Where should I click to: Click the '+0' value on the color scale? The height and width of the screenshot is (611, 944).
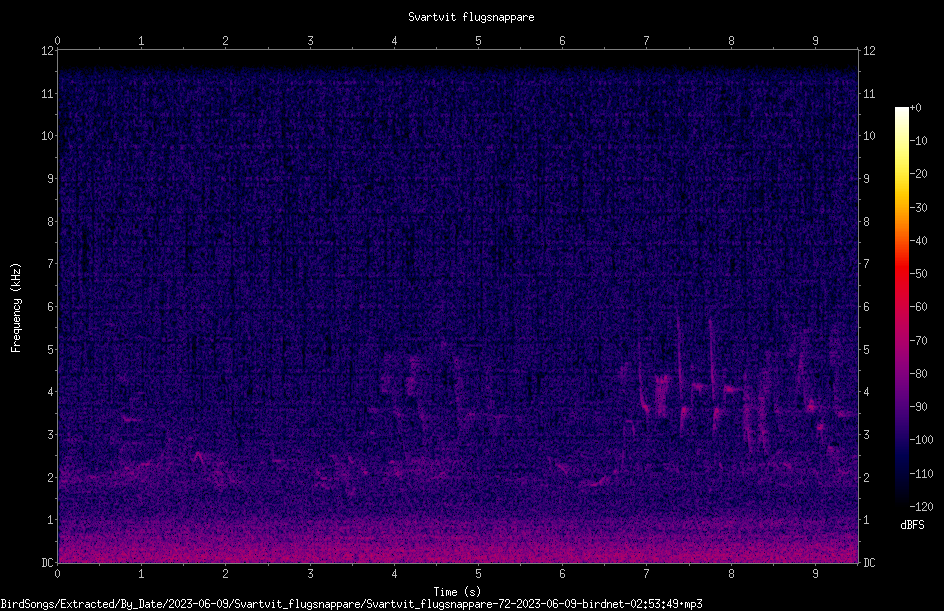coord(915,108)
